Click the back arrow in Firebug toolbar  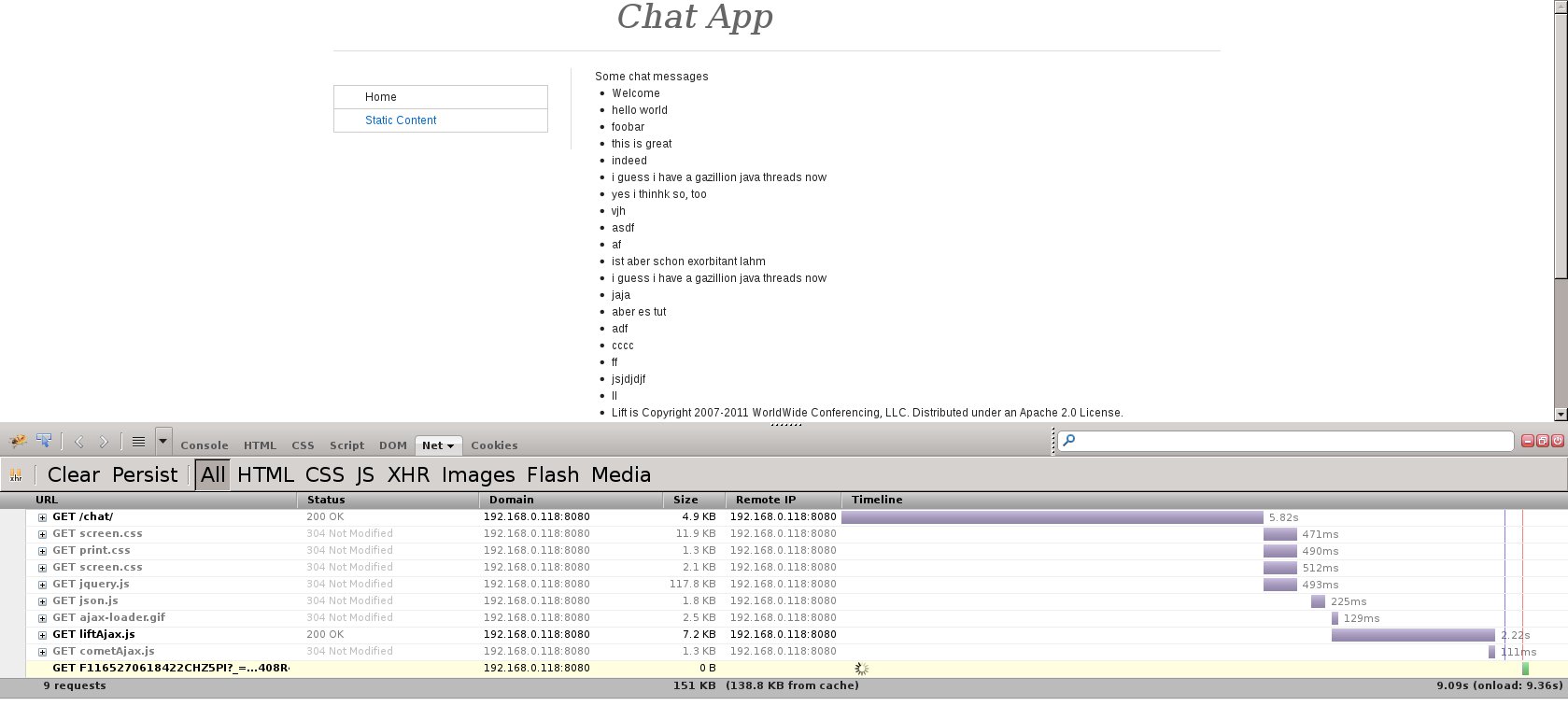pos(79,443)
